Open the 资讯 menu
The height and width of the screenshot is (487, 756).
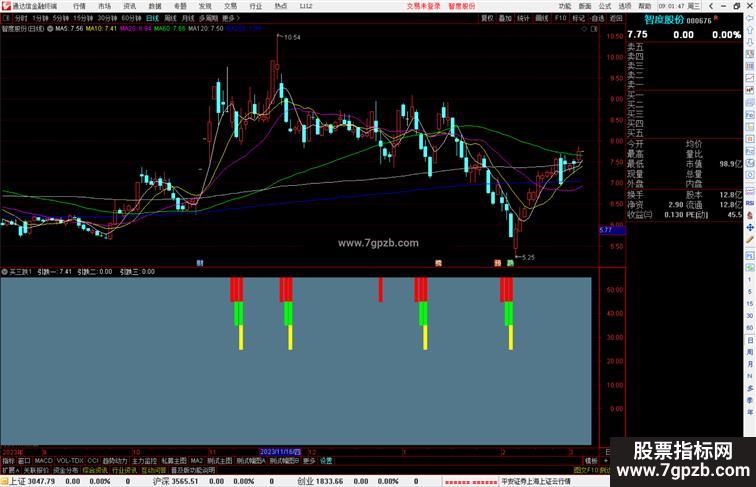point(129,6)
